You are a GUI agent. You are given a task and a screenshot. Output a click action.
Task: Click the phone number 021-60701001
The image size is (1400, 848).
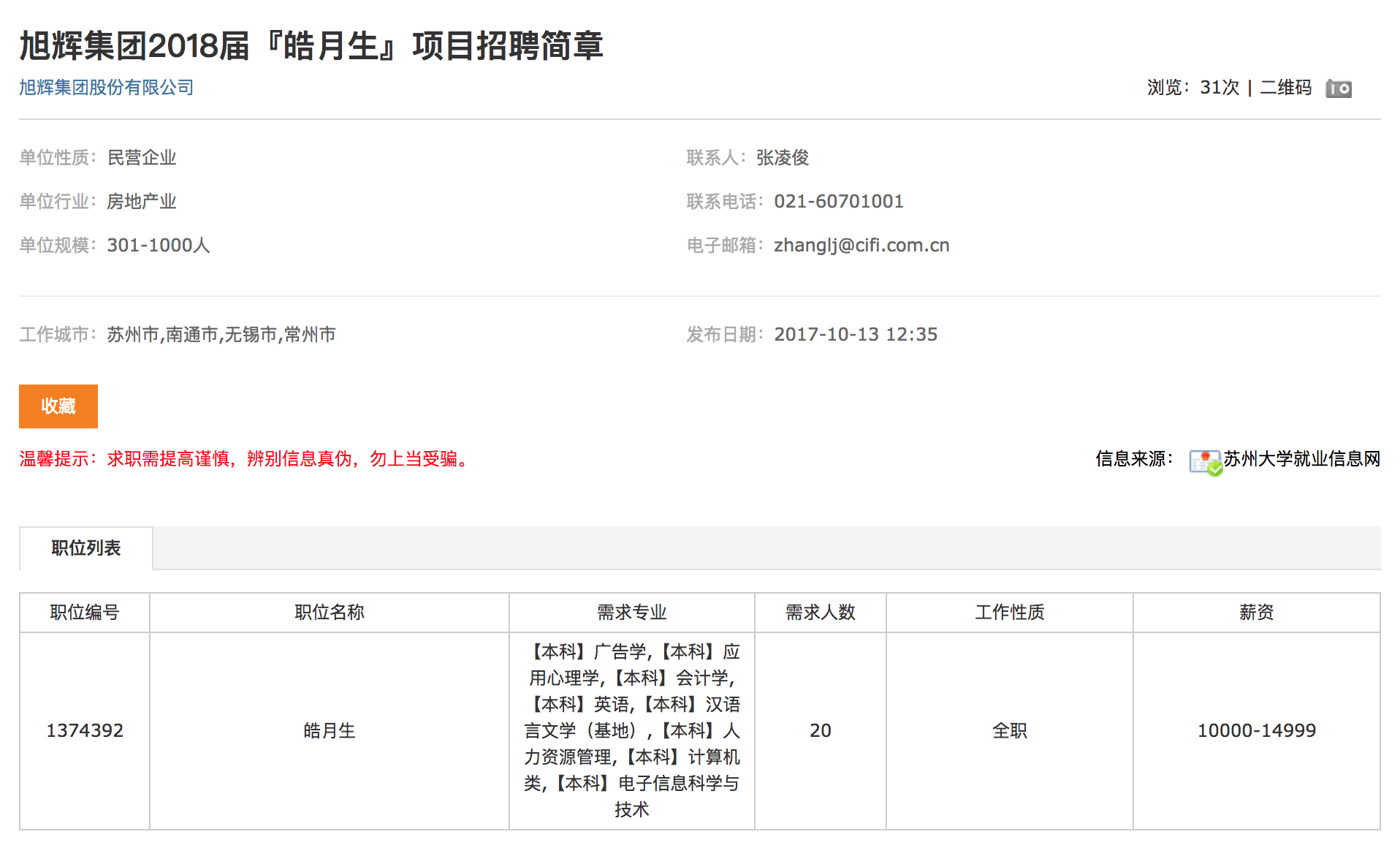tap(838, 202)
